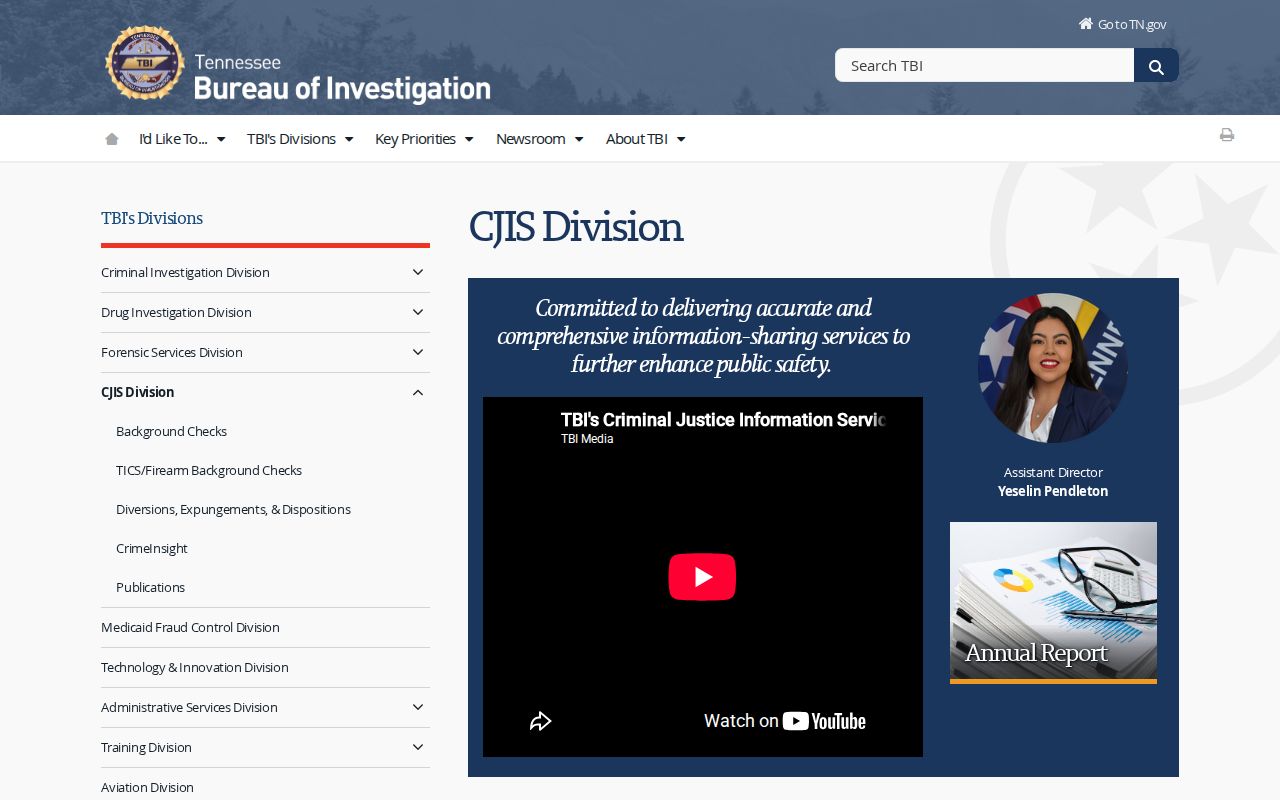
Task: Click the CJIS Division sidebar label
Action: pos(137,392)
